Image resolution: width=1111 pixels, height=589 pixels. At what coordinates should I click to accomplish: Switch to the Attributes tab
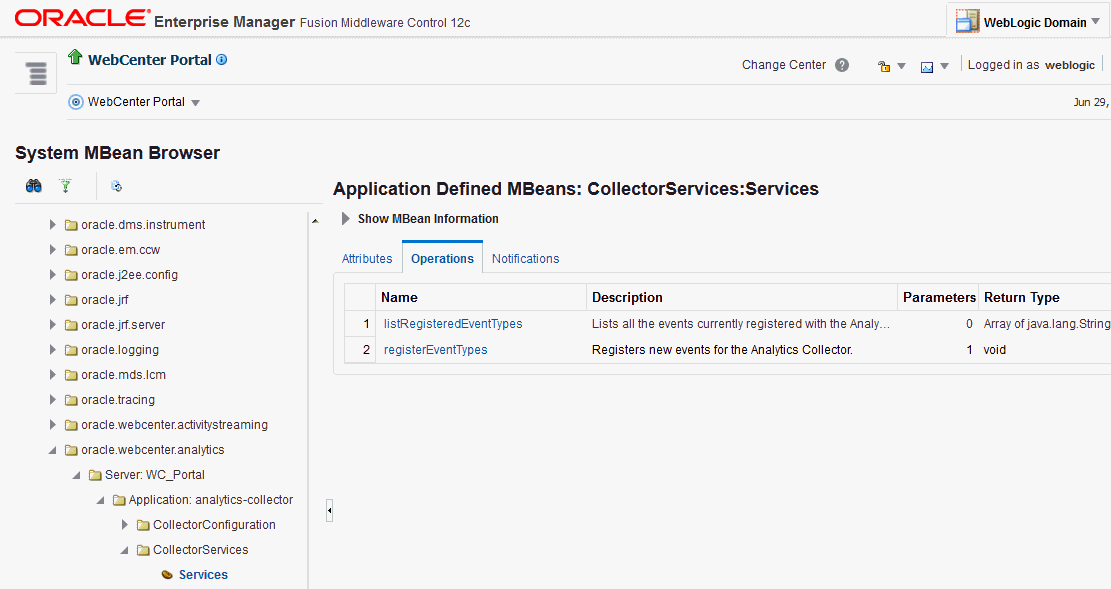coord(366,258)
